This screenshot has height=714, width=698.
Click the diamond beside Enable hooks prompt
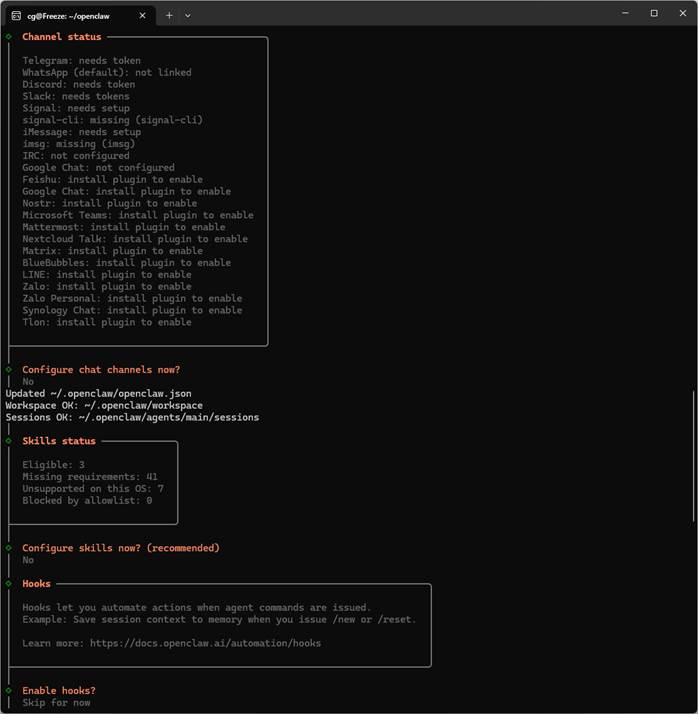tap(9, 691)
